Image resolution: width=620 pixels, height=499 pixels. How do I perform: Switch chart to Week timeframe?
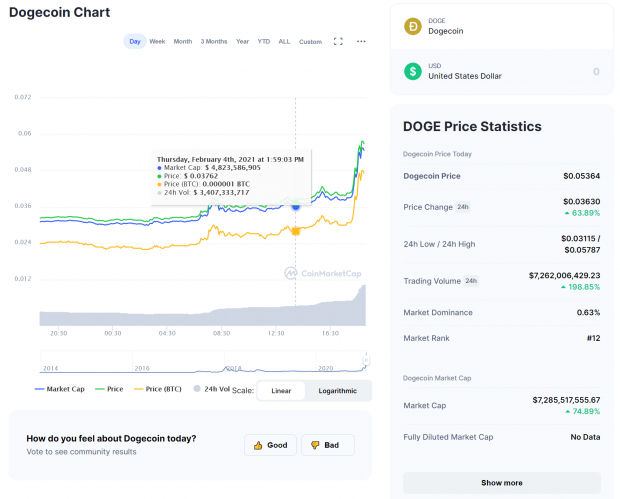[157, 42]
